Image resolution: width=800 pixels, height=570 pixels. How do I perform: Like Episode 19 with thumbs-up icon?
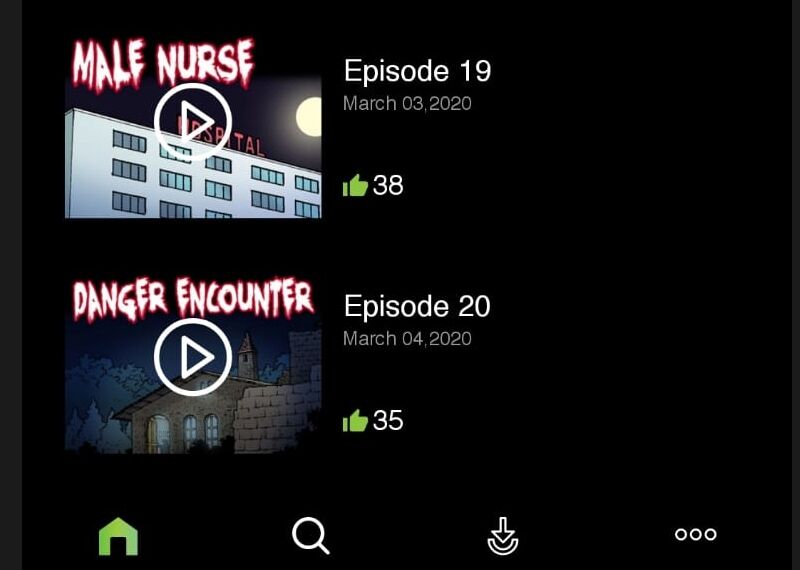[355, 185]
